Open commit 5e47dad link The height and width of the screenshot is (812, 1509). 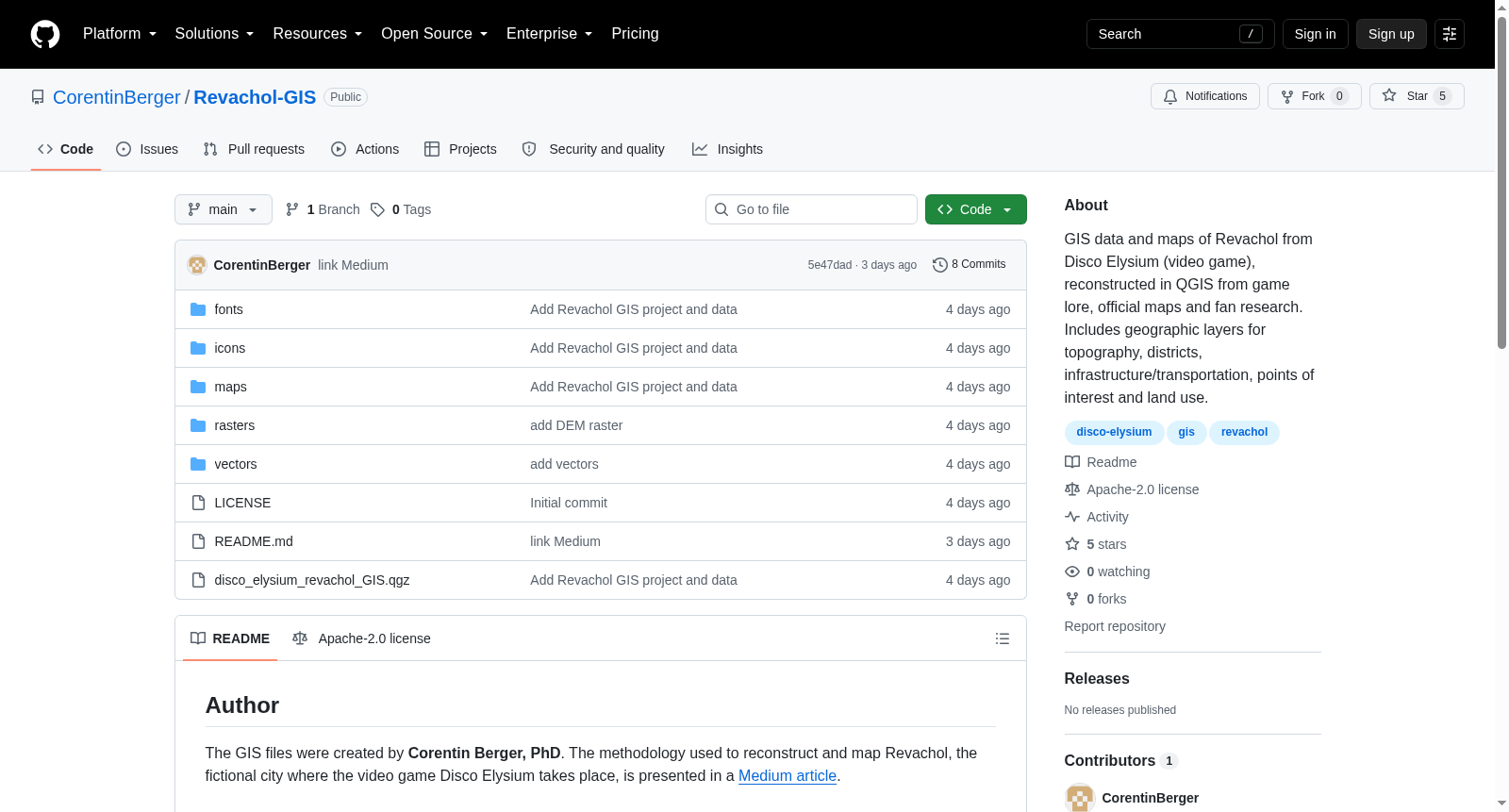(830, 265)
